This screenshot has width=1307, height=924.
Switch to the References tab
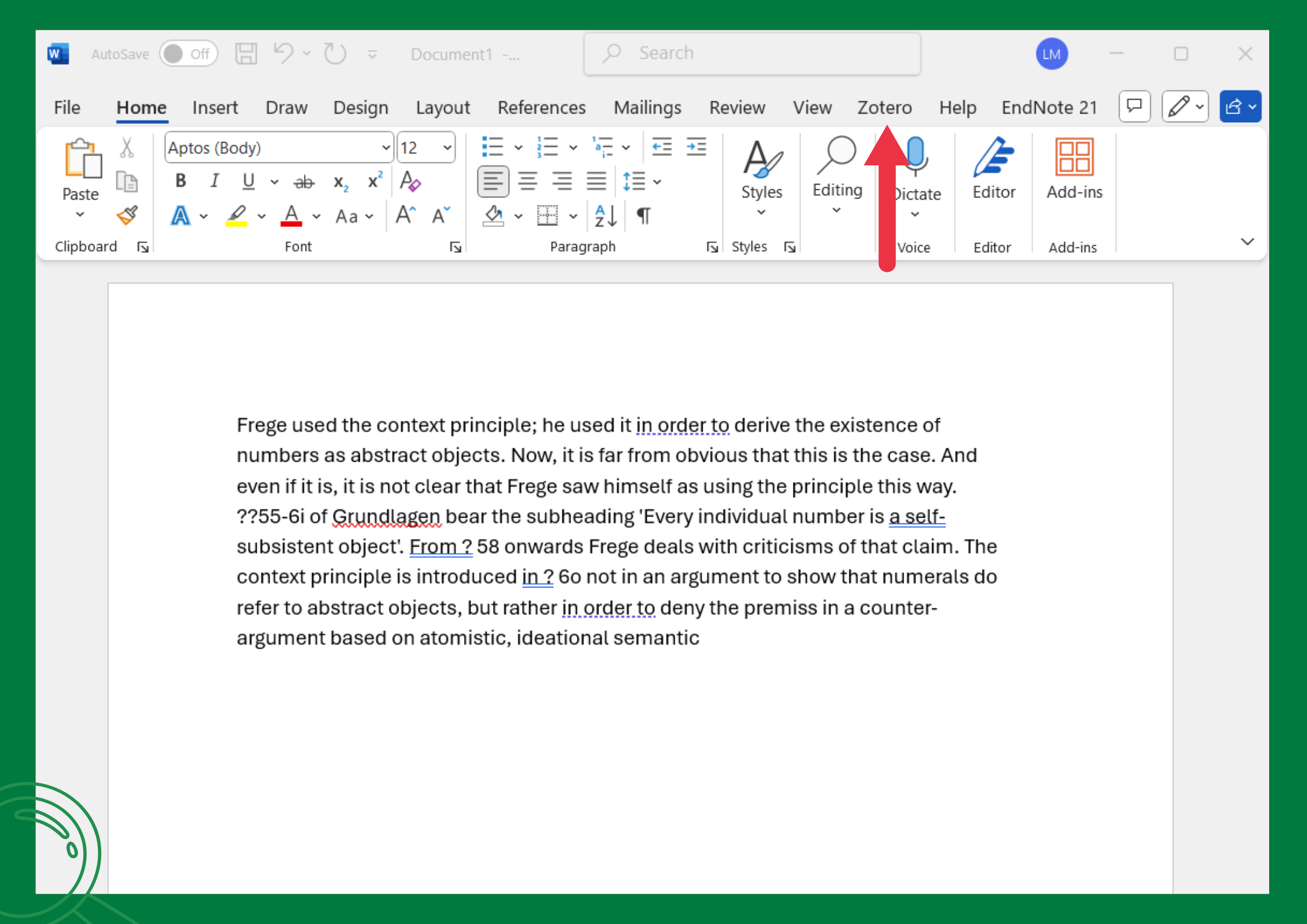click(541, 108)
